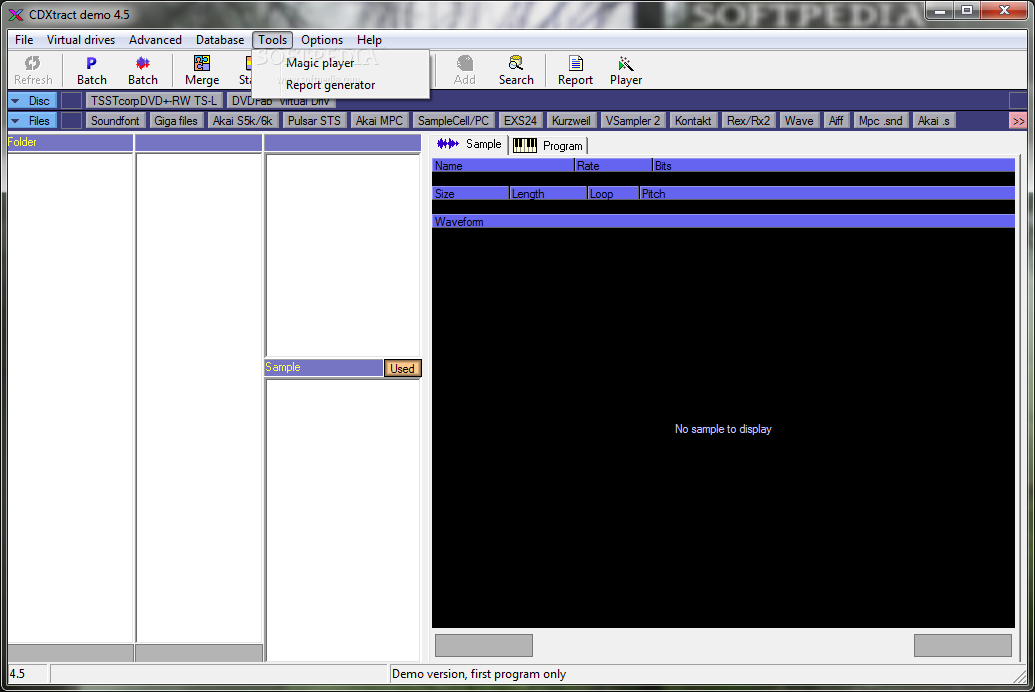The image size is (1035, 692).
Task: Click the Rate column header
Action: (x=613, y=166)
